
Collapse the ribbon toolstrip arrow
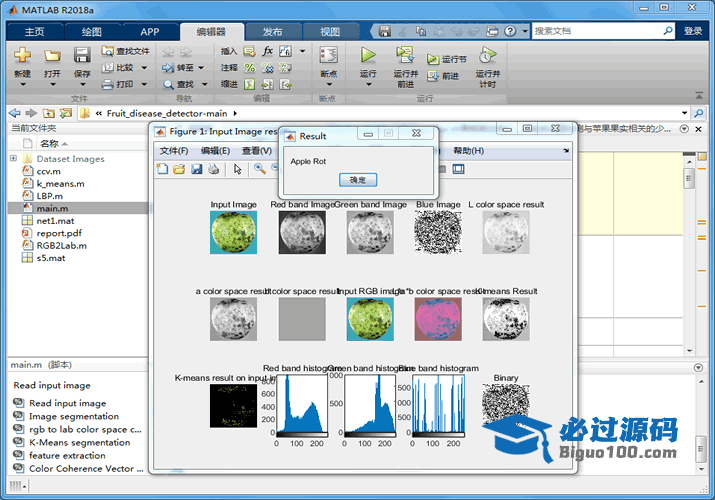click(699, 95)
